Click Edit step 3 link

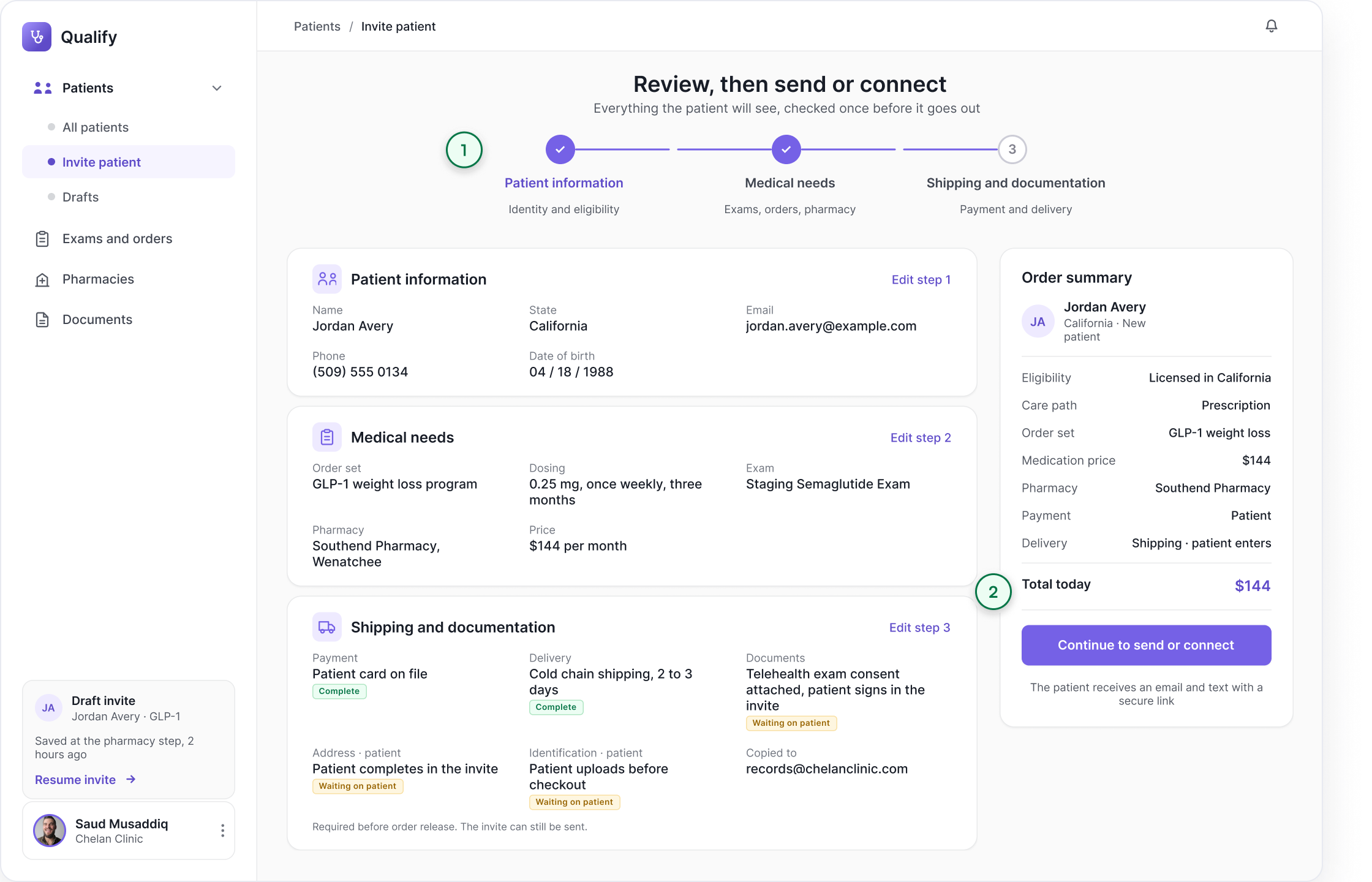click(x=920, y=628)
